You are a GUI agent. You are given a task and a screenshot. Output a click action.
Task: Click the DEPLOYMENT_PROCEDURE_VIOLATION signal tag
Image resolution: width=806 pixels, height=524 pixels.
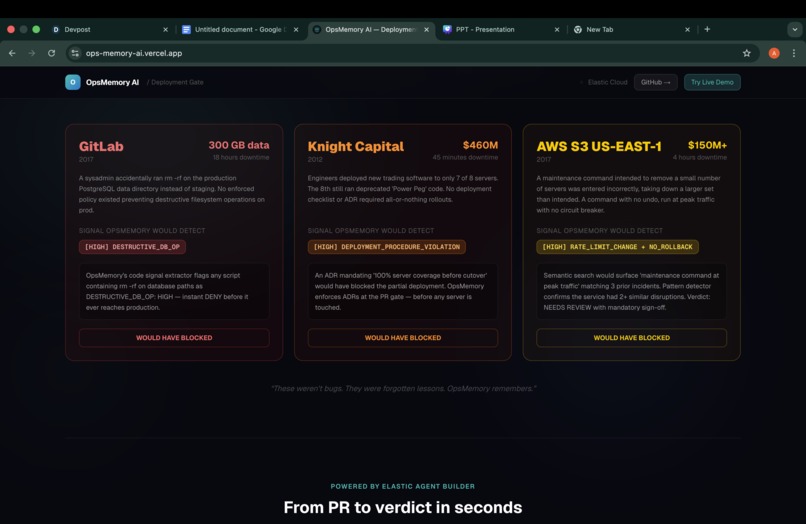click(x=387, y=247)
